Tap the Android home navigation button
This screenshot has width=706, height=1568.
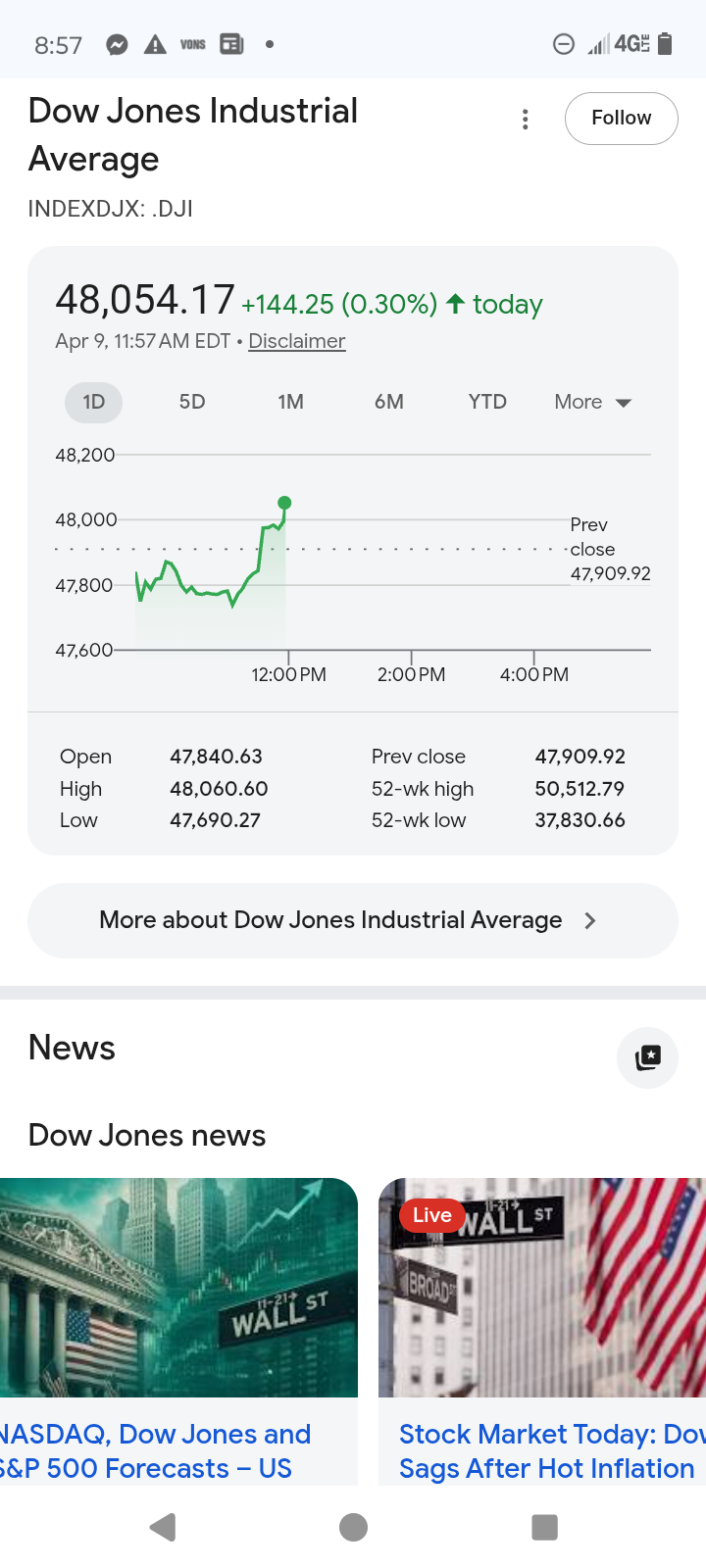[353, 1527]
